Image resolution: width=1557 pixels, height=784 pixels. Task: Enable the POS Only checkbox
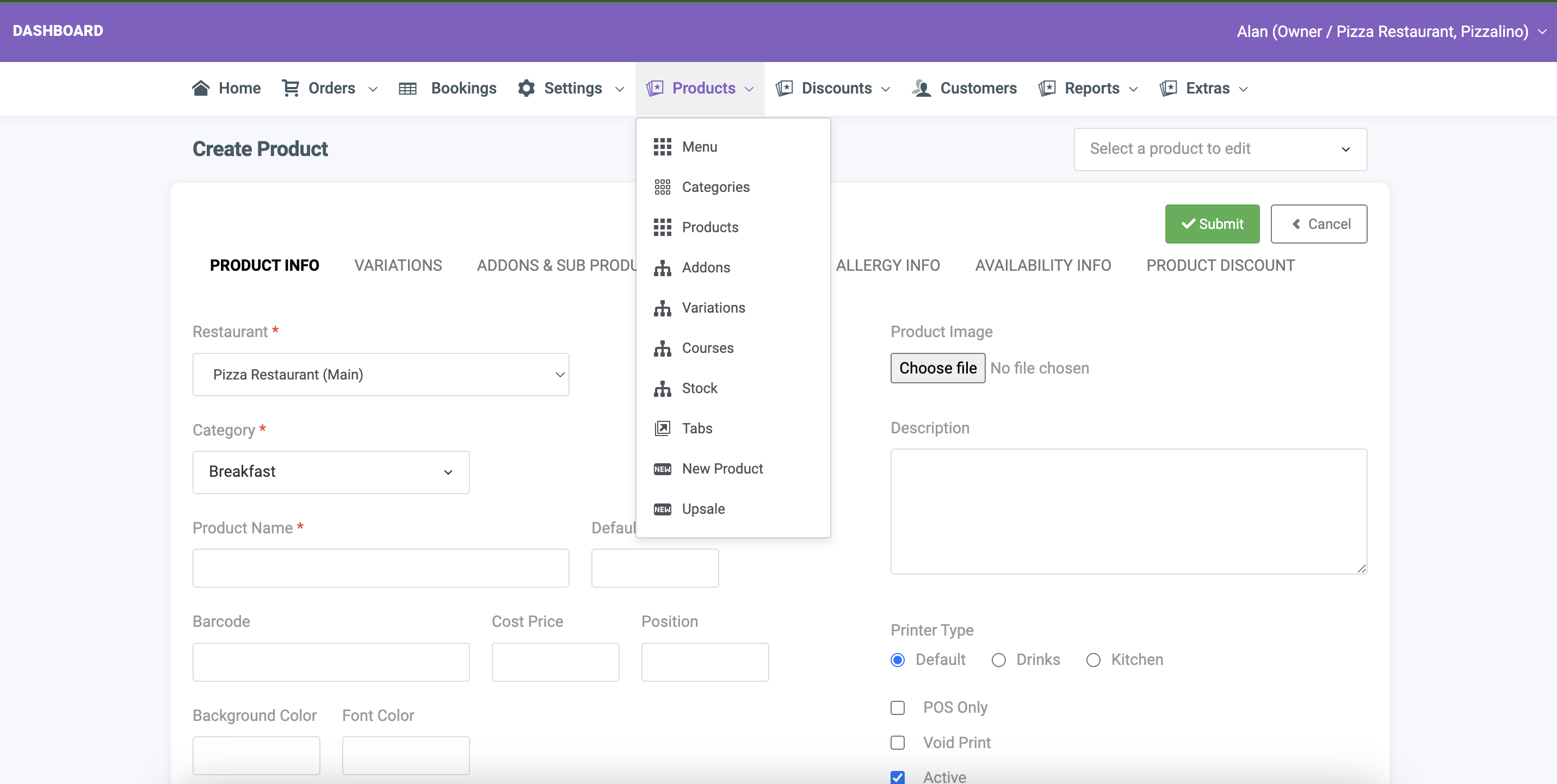tap(897, 707)
